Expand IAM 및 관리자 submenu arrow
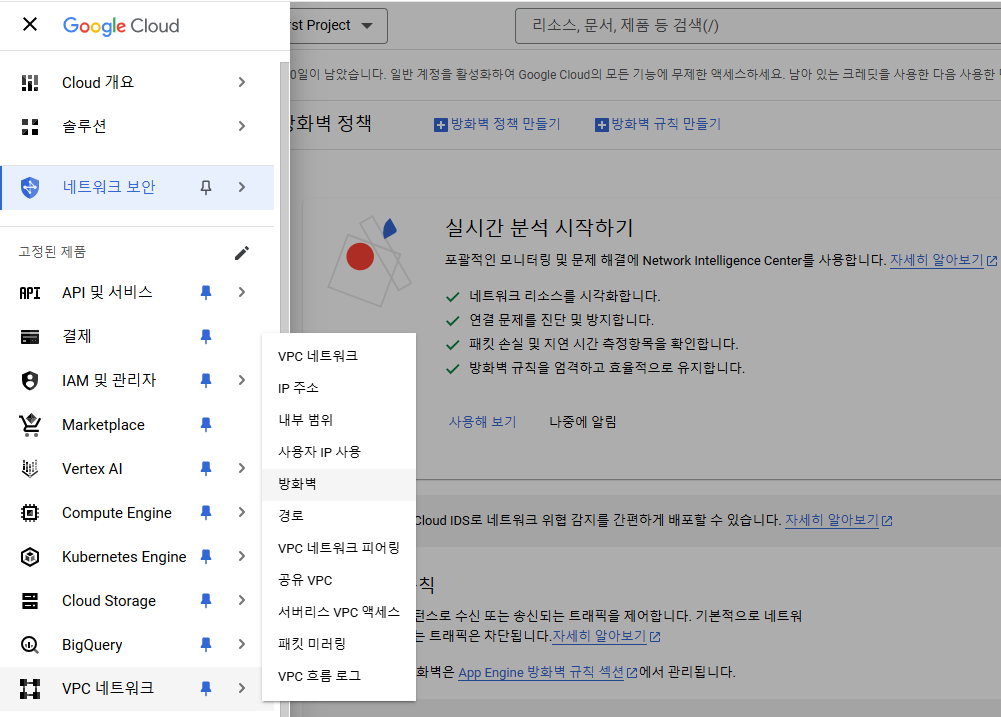 click(x=242, y=381)
